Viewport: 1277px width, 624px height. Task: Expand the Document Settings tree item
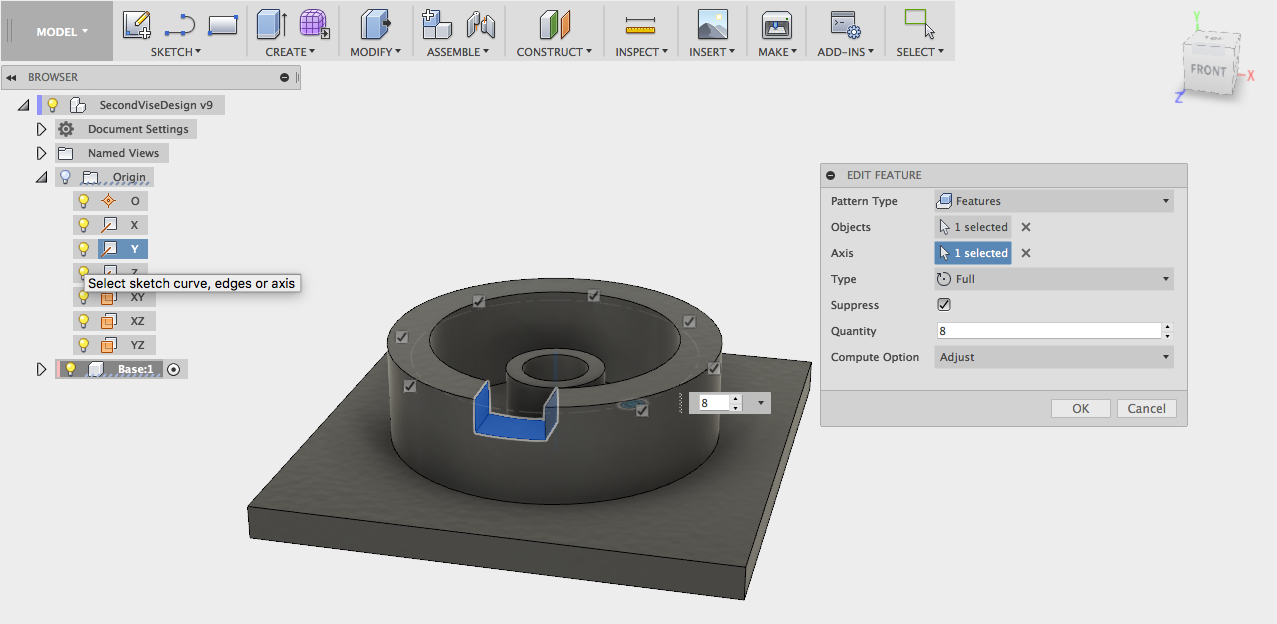(41, 128)
